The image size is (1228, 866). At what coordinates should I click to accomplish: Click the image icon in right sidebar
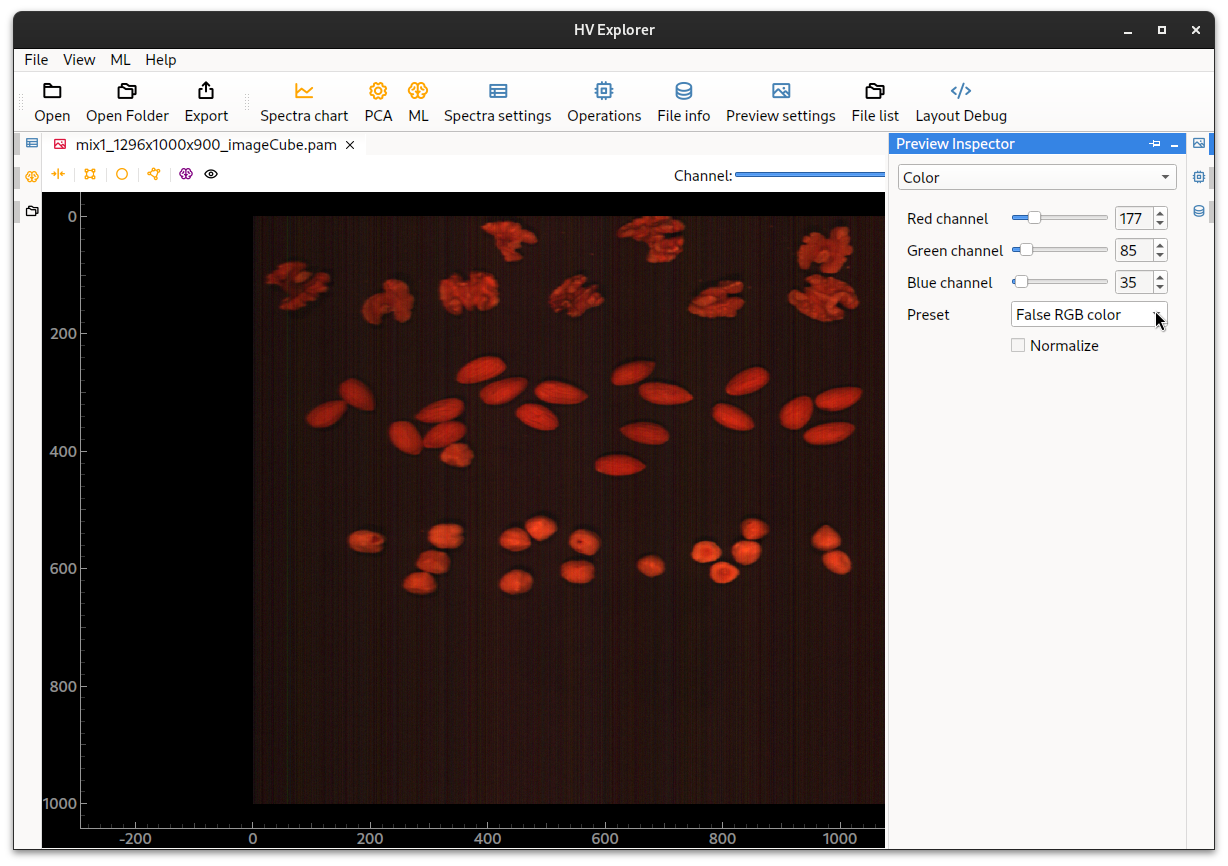pos(1199,143)
